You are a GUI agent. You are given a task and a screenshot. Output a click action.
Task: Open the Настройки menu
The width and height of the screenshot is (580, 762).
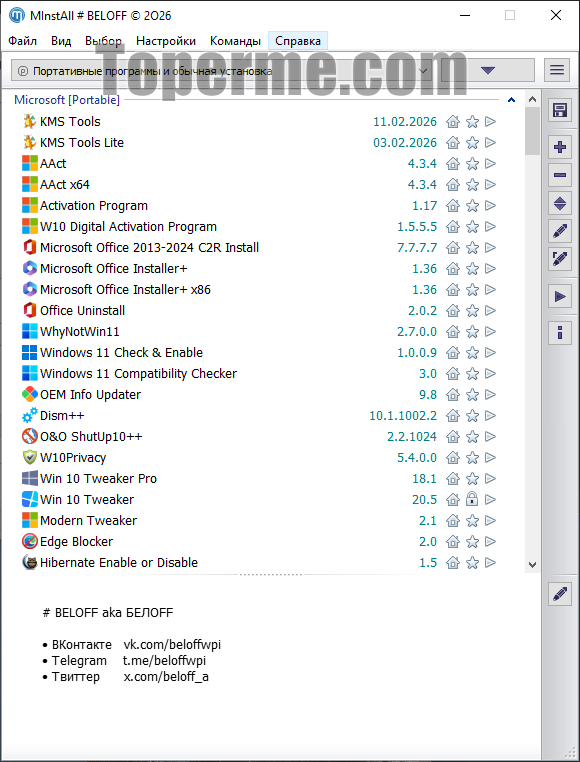pyautogui.click(x=166, y=41)
